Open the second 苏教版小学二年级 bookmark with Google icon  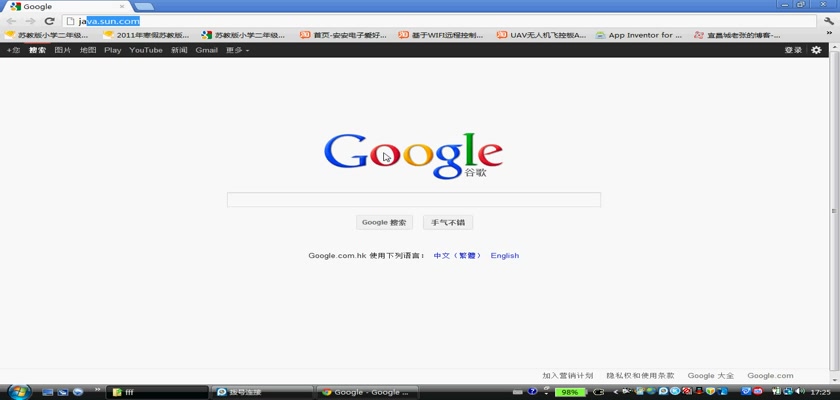[243, 35]
